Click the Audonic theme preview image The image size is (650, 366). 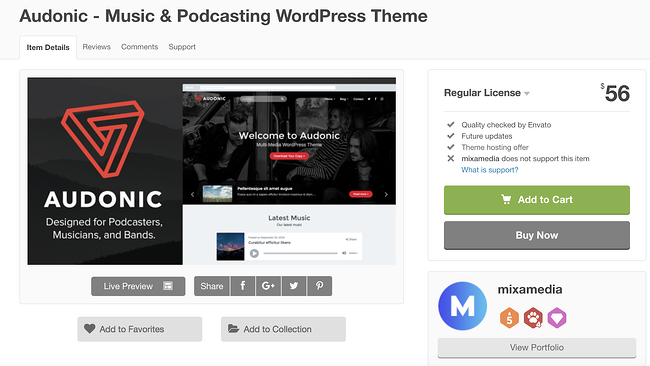[x=211, y=171]
